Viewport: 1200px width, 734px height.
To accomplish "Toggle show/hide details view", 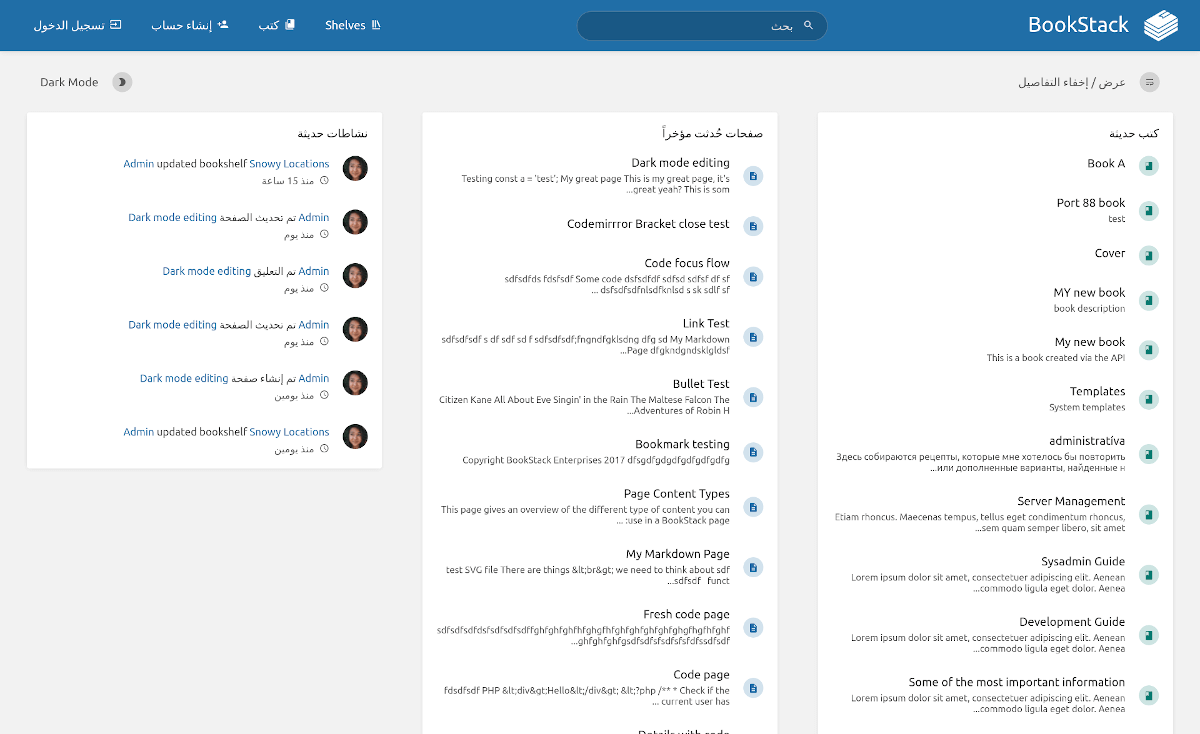I will point(1149,82).
